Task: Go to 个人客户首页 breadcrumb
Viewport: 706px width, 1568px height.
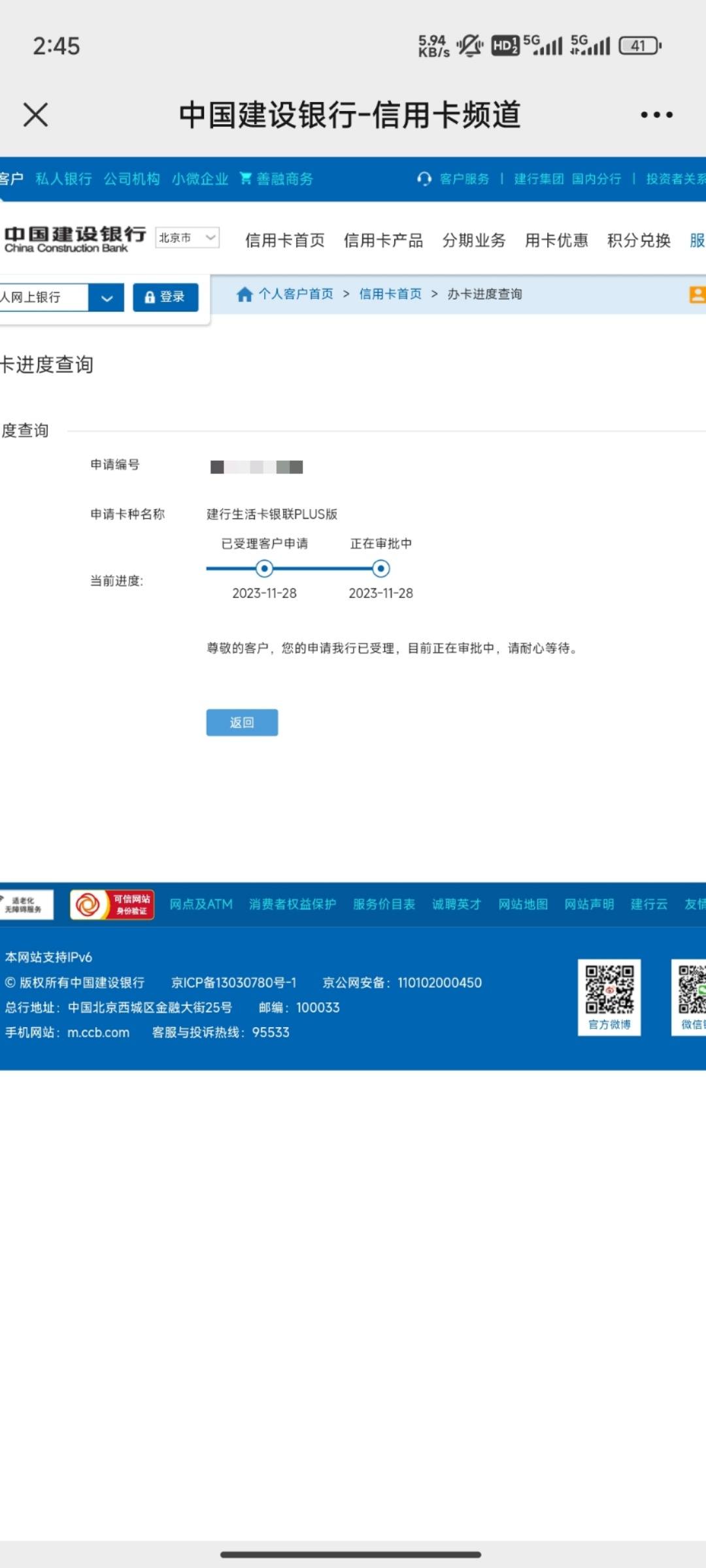Action: point(296,294)
